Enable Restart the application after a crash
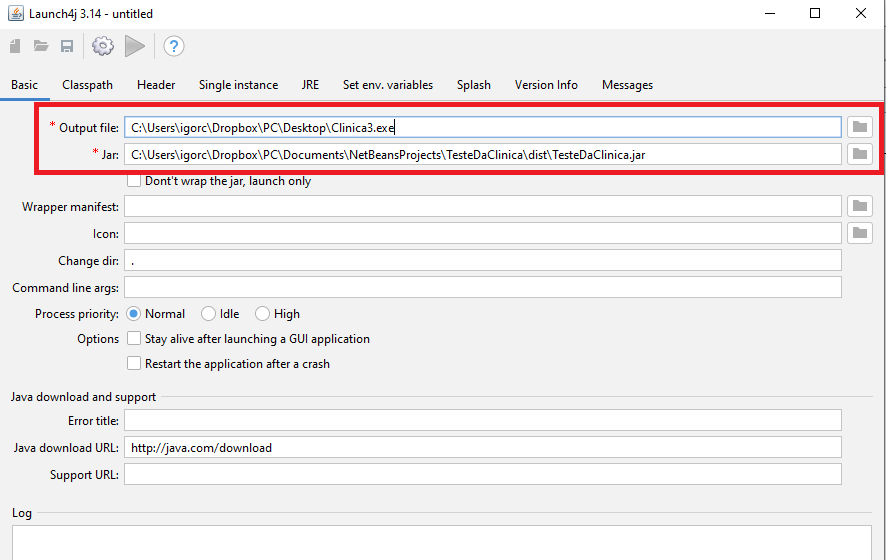Image resolution: width=886 pixels, height=560 pixels. (x=134, y=363)
